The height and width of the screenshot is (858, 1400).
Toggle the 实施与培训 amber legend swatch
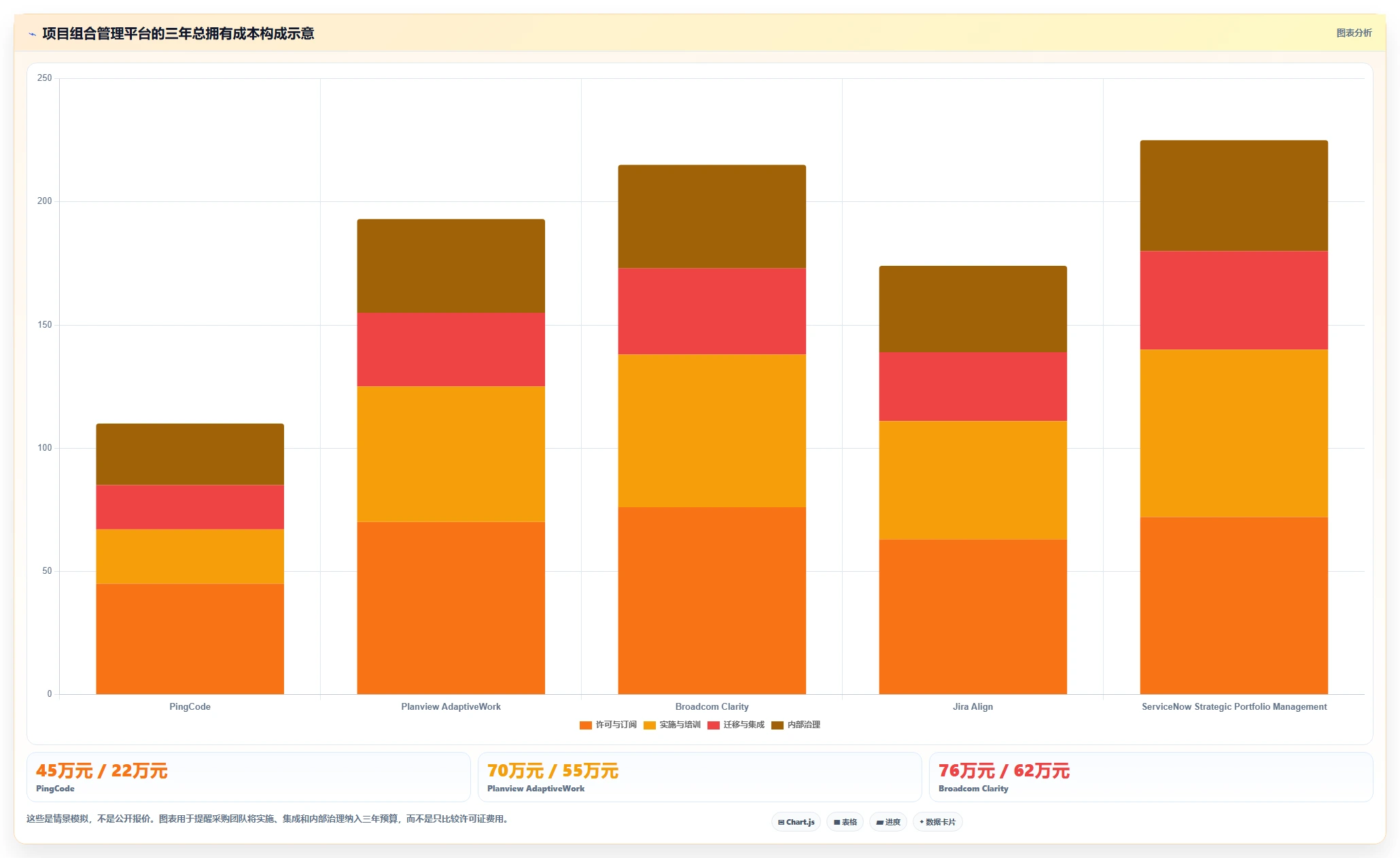click(649, 725)
